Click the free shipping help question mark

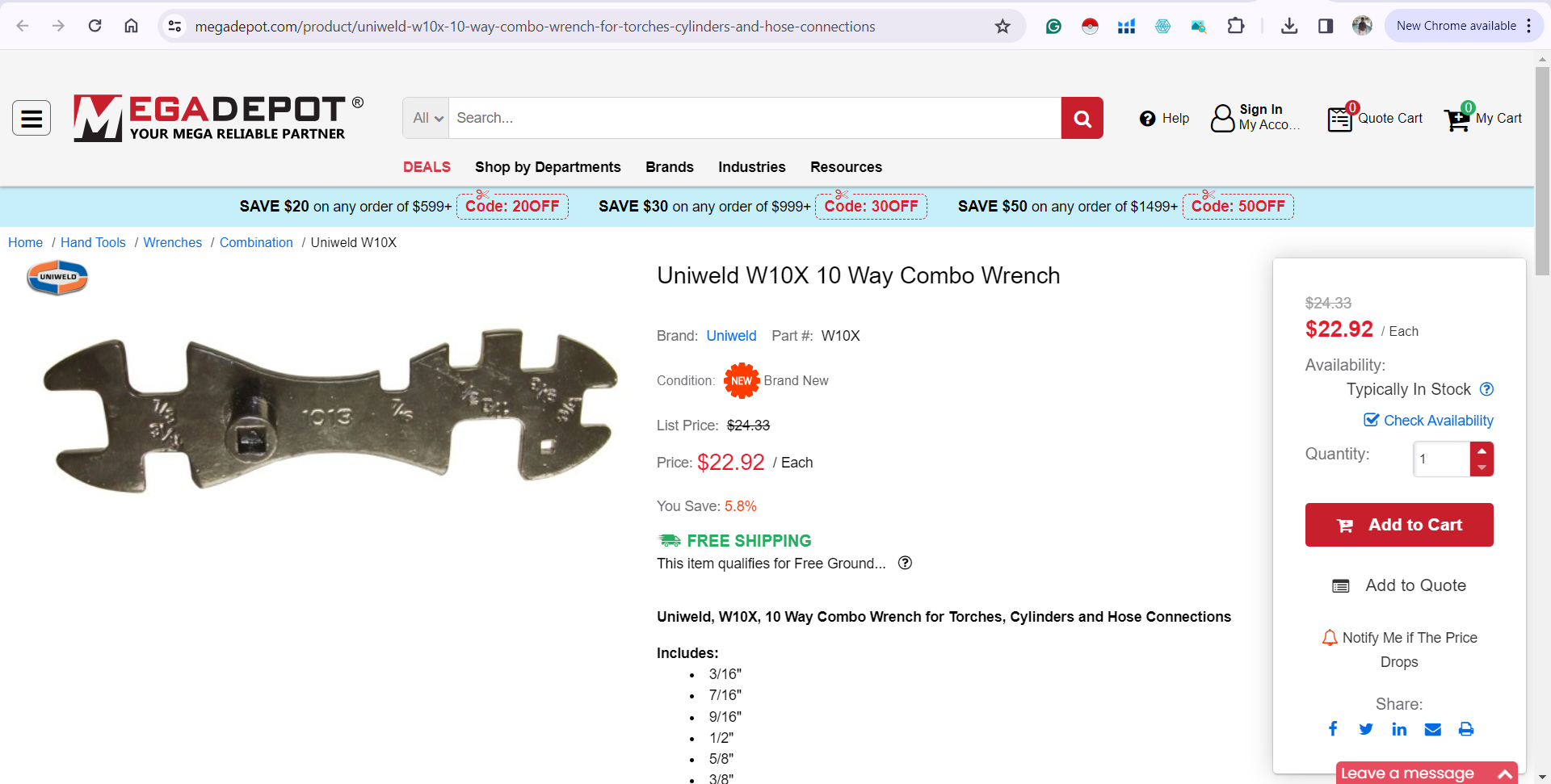(906, 563)
